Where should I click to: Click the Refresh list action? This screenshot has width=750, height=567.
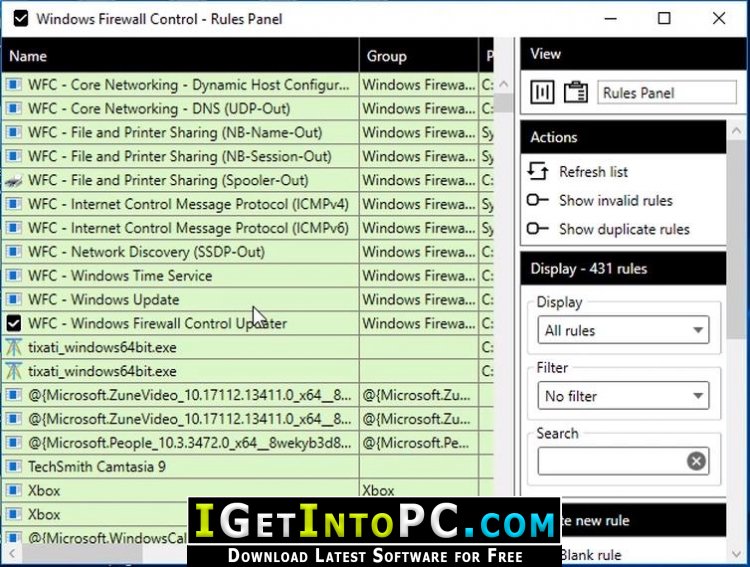(x=593, y=172)
